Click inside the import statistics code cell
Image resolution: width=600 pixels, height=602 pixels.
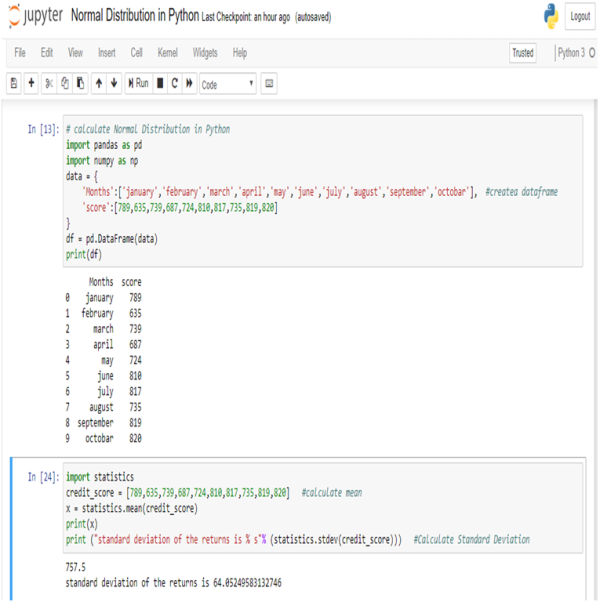tap(320, 508)
